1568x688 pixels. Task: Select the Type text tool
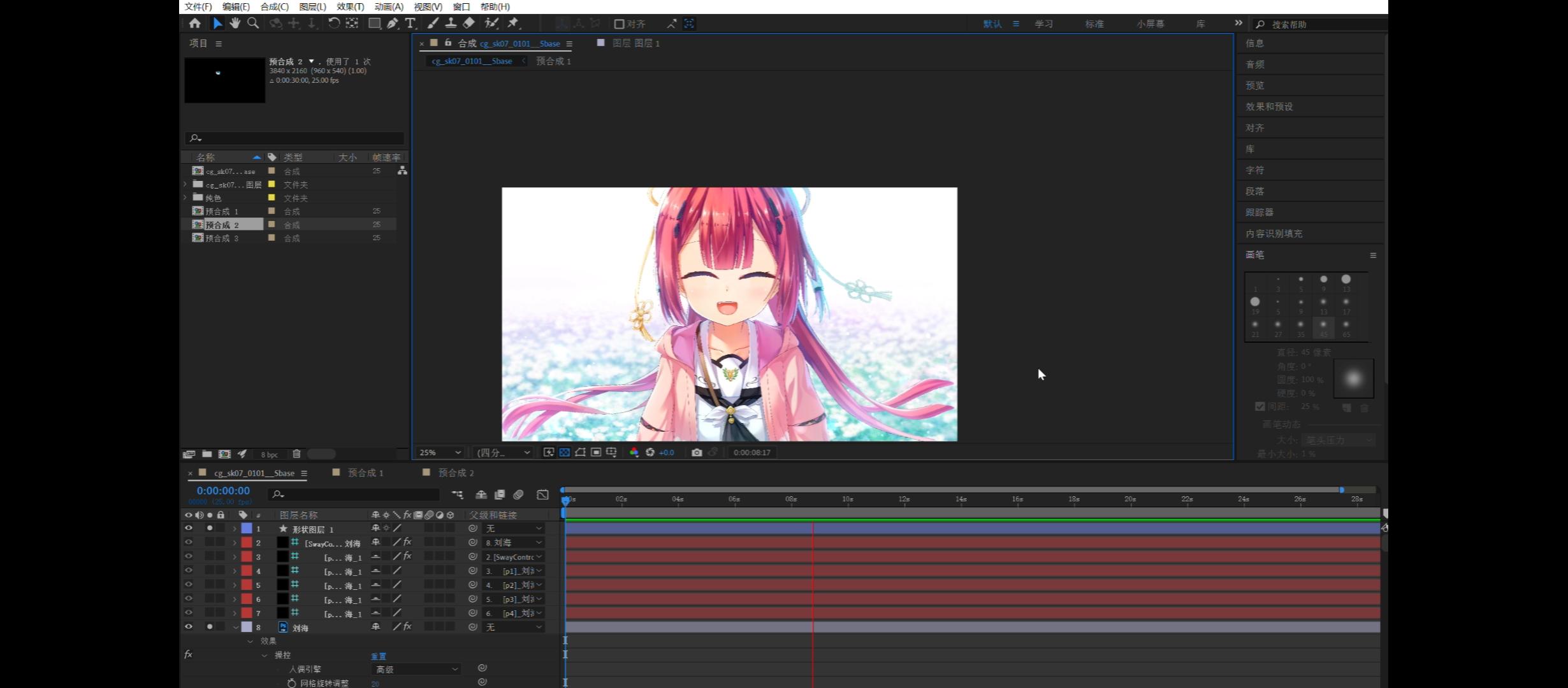pyautogui.click(x=410, y=24)
